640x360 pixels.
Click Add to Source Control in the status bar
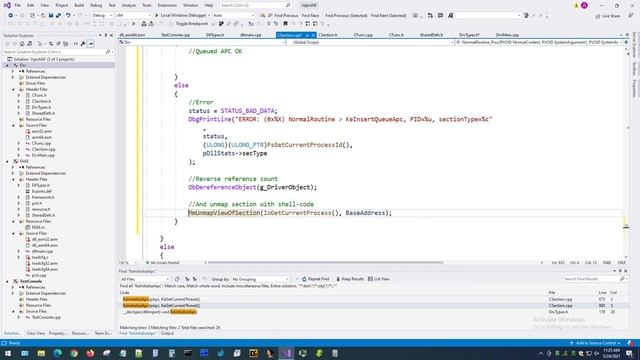click(595, 343)
